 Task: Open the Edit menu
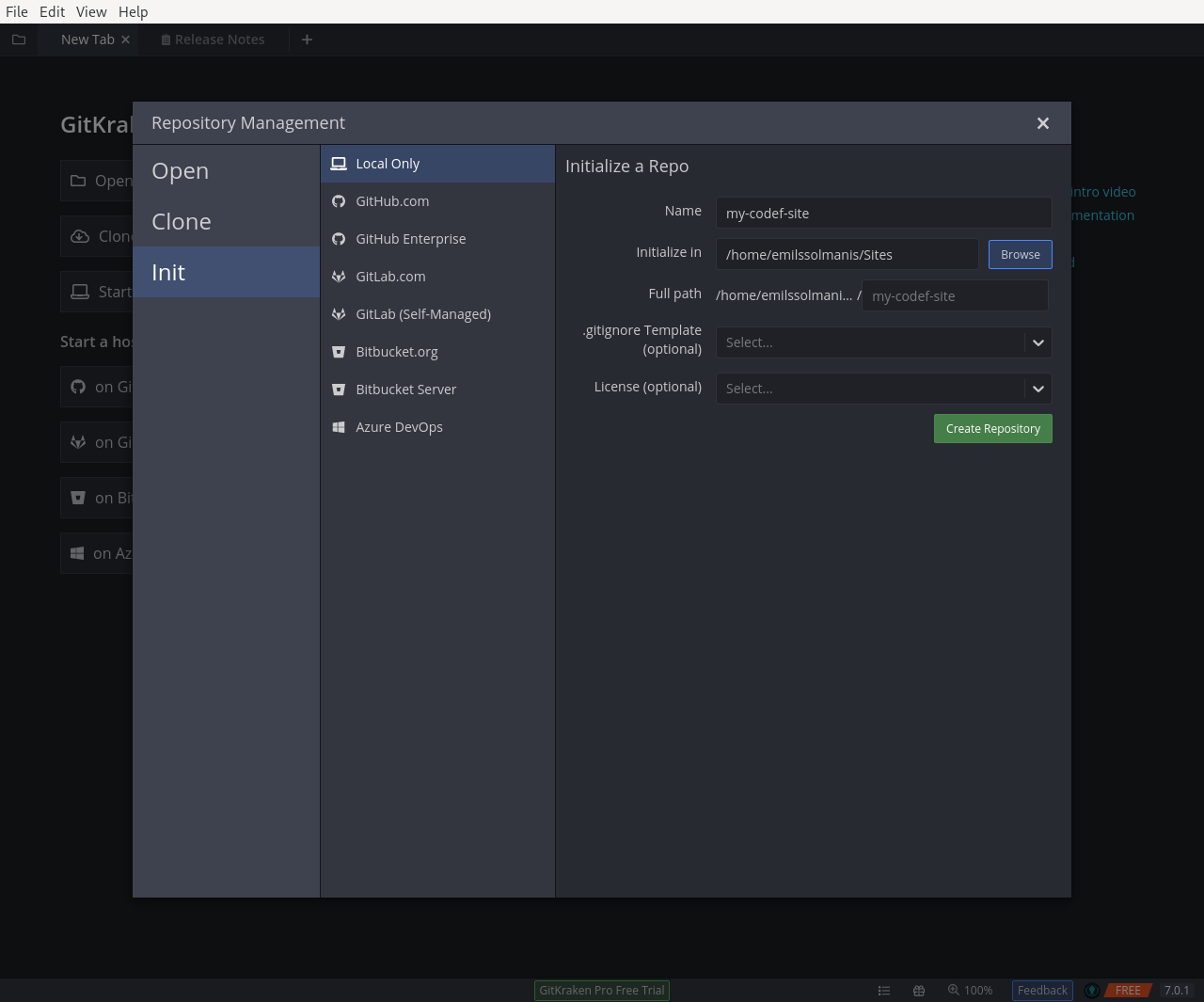[x=52, y=11]
